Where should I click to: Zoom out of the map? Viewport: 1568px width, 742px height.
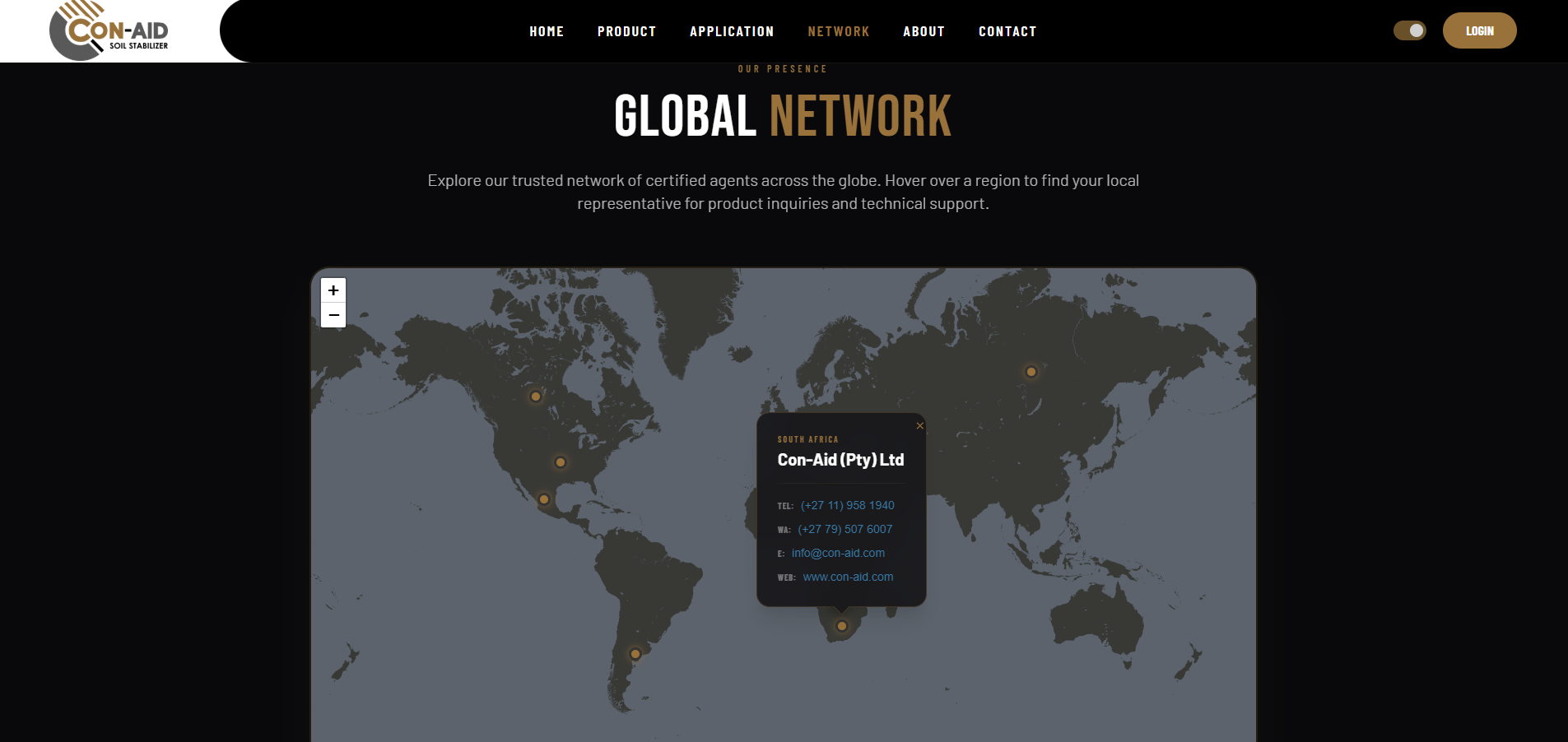point(333,315)
